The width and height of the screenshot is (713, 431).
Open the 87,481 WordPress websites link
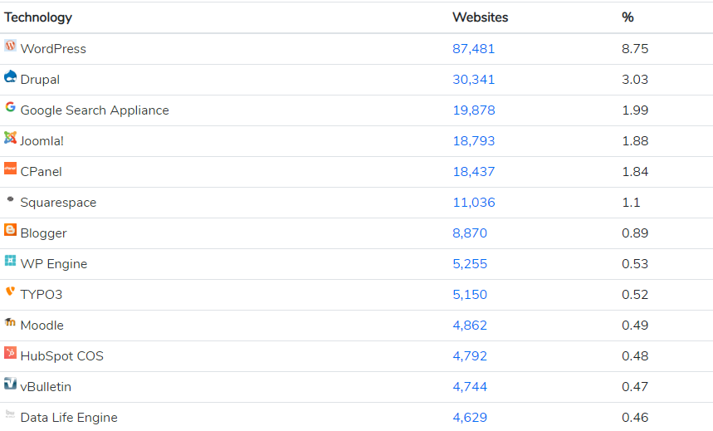click(x=473, y=49)
